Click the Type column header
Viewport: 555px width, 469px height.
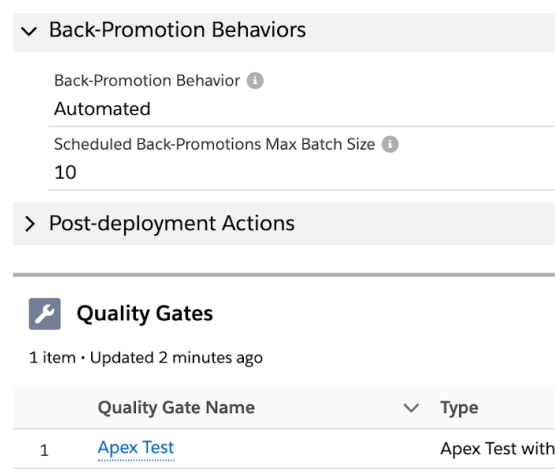pos(459,408)
